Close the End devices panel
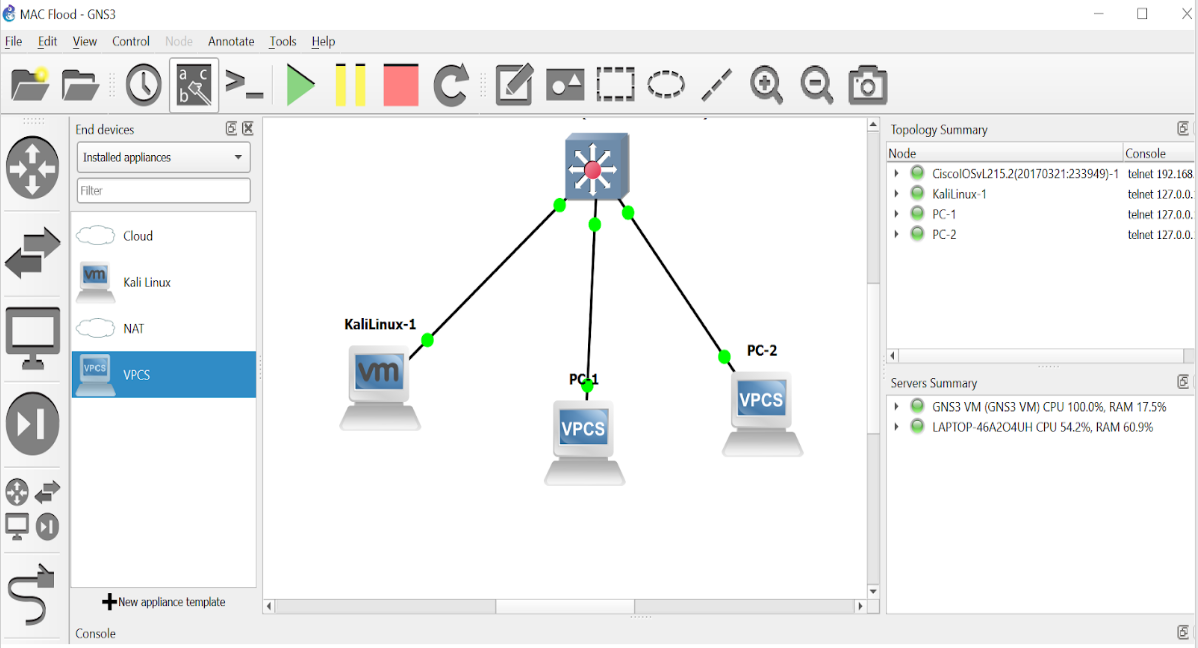This screenshot has width=1198, height=648. (248, 128)
